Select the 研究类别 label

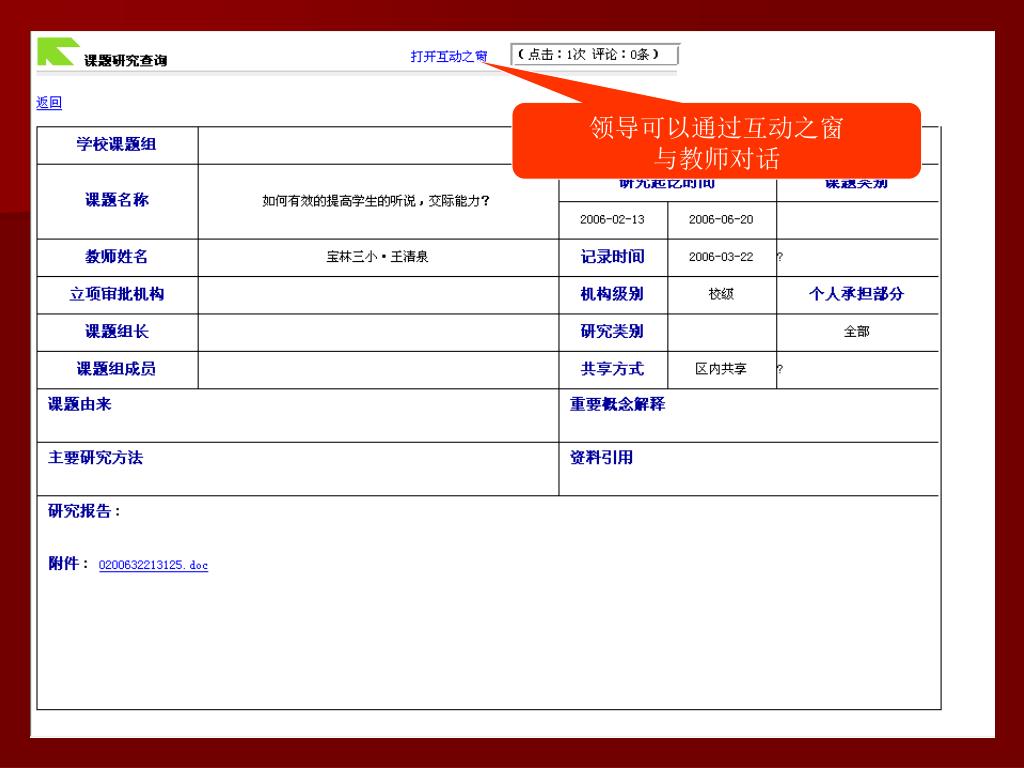(x=613, y=332)
